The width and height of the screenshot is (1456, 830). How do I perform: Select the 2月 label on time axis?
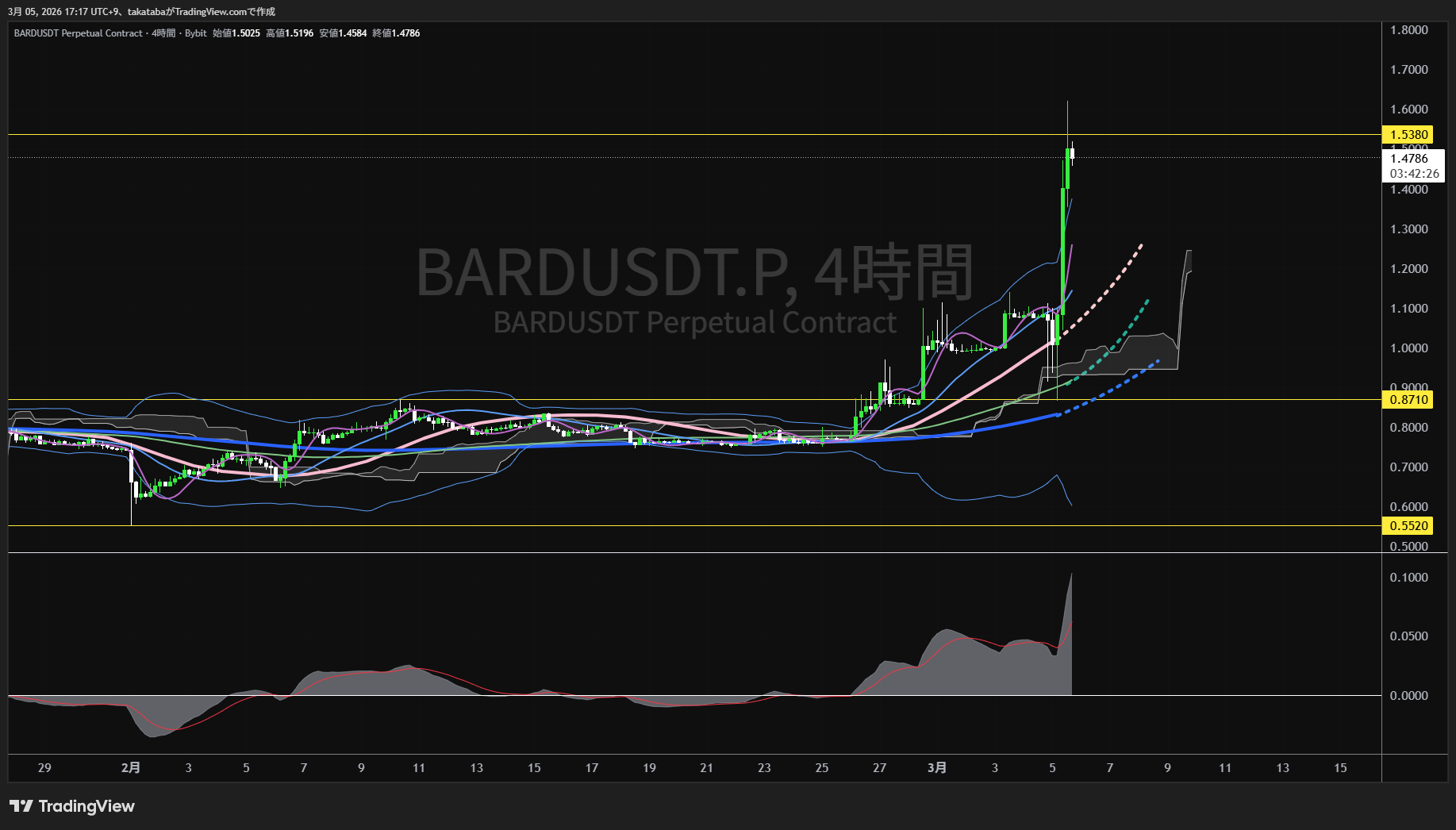[x=131, y=767]
